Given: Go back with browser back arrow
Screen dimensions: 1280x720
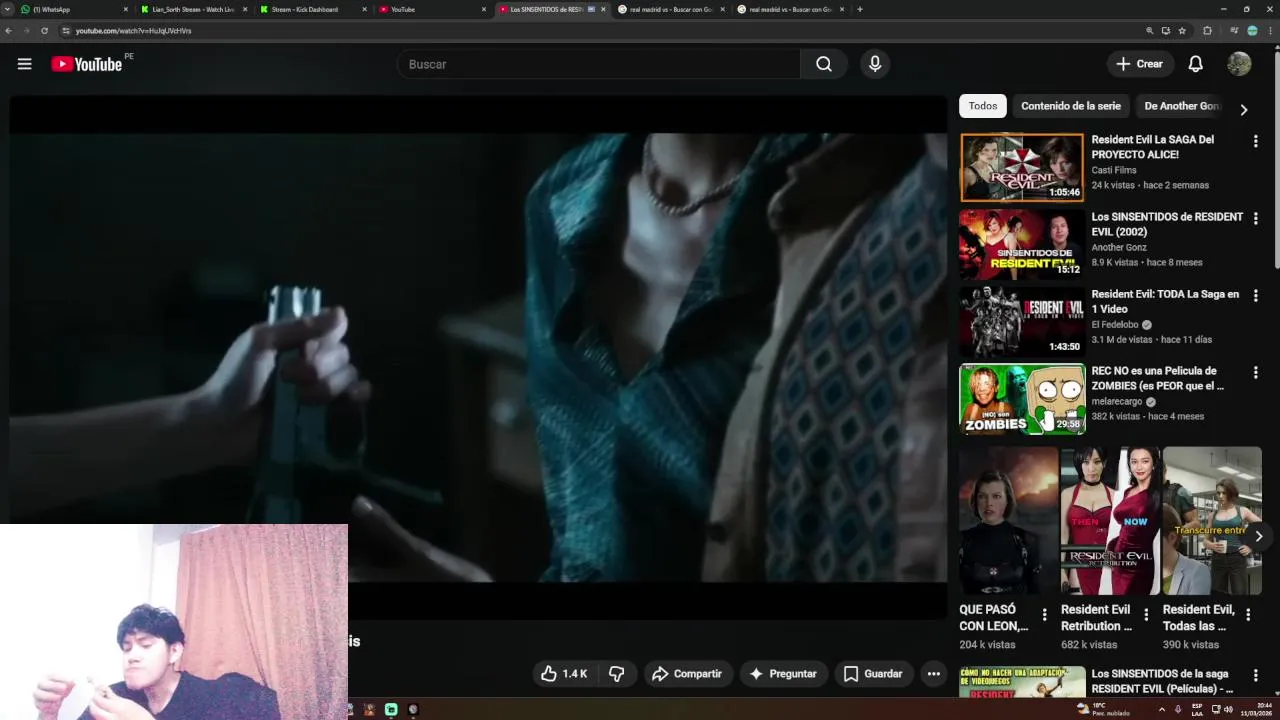Looking at the screenshot, I should click(8, 31).
